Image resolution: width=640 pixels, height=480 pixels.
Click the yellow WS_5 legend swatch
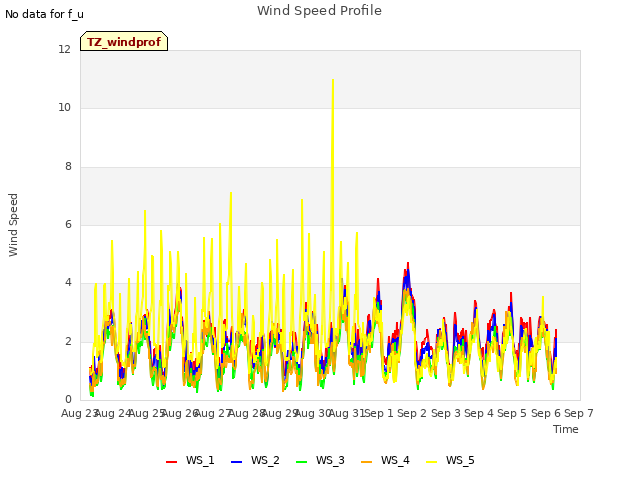click(431, 462)
